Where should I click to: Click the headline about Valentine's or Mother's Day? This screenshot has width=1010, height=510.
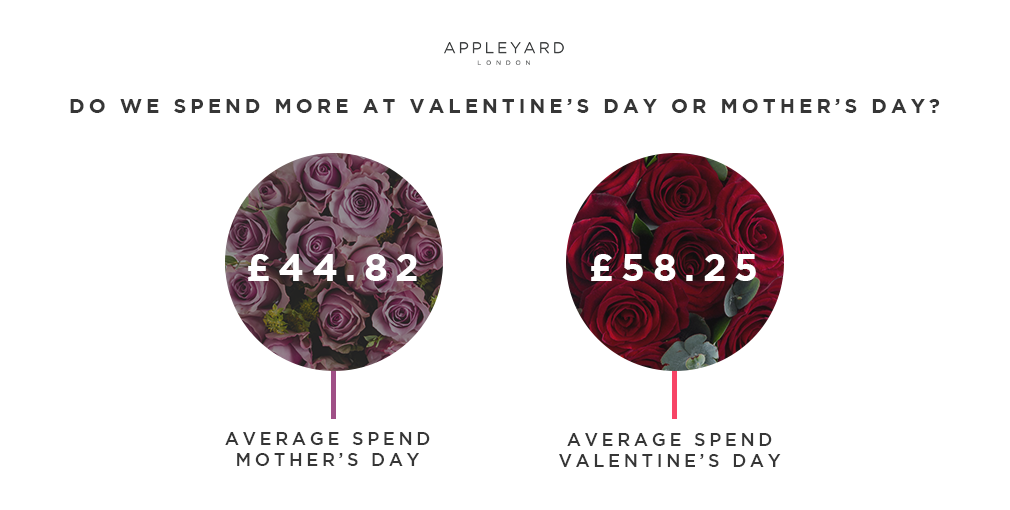(506, 106)
